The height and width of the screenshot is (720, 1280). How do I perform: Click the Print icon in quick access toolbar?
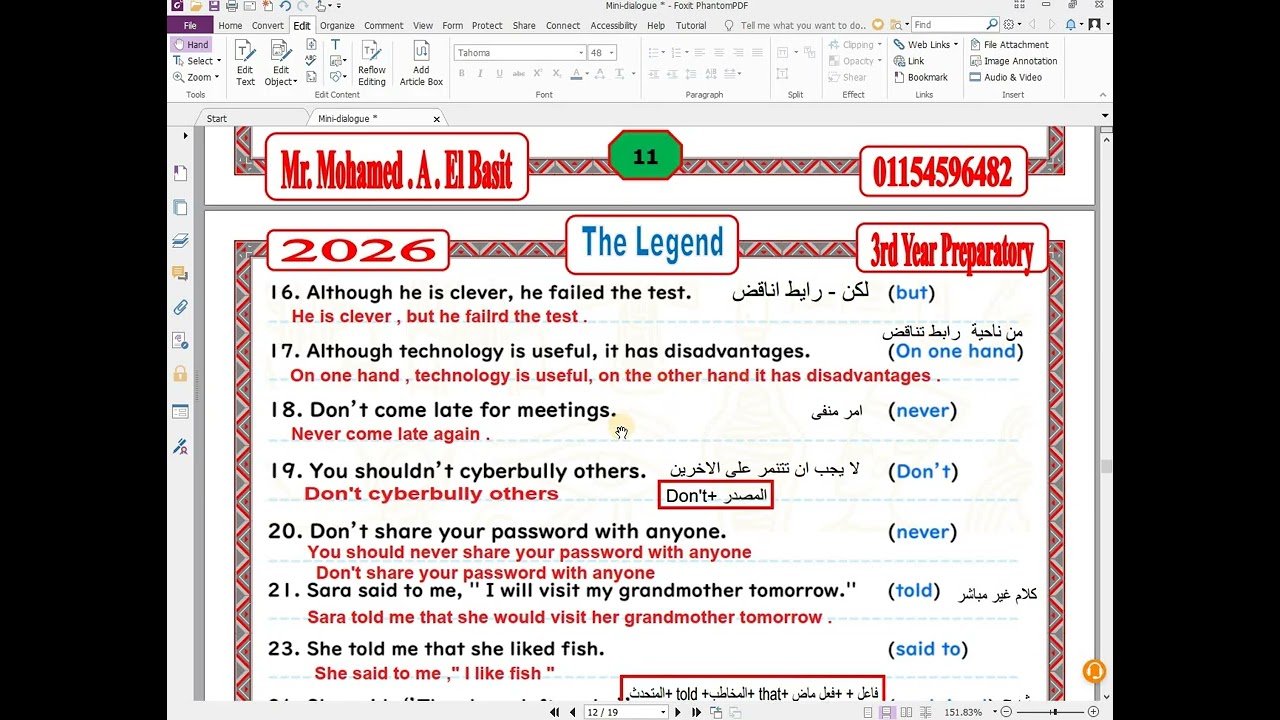point(233,6)
